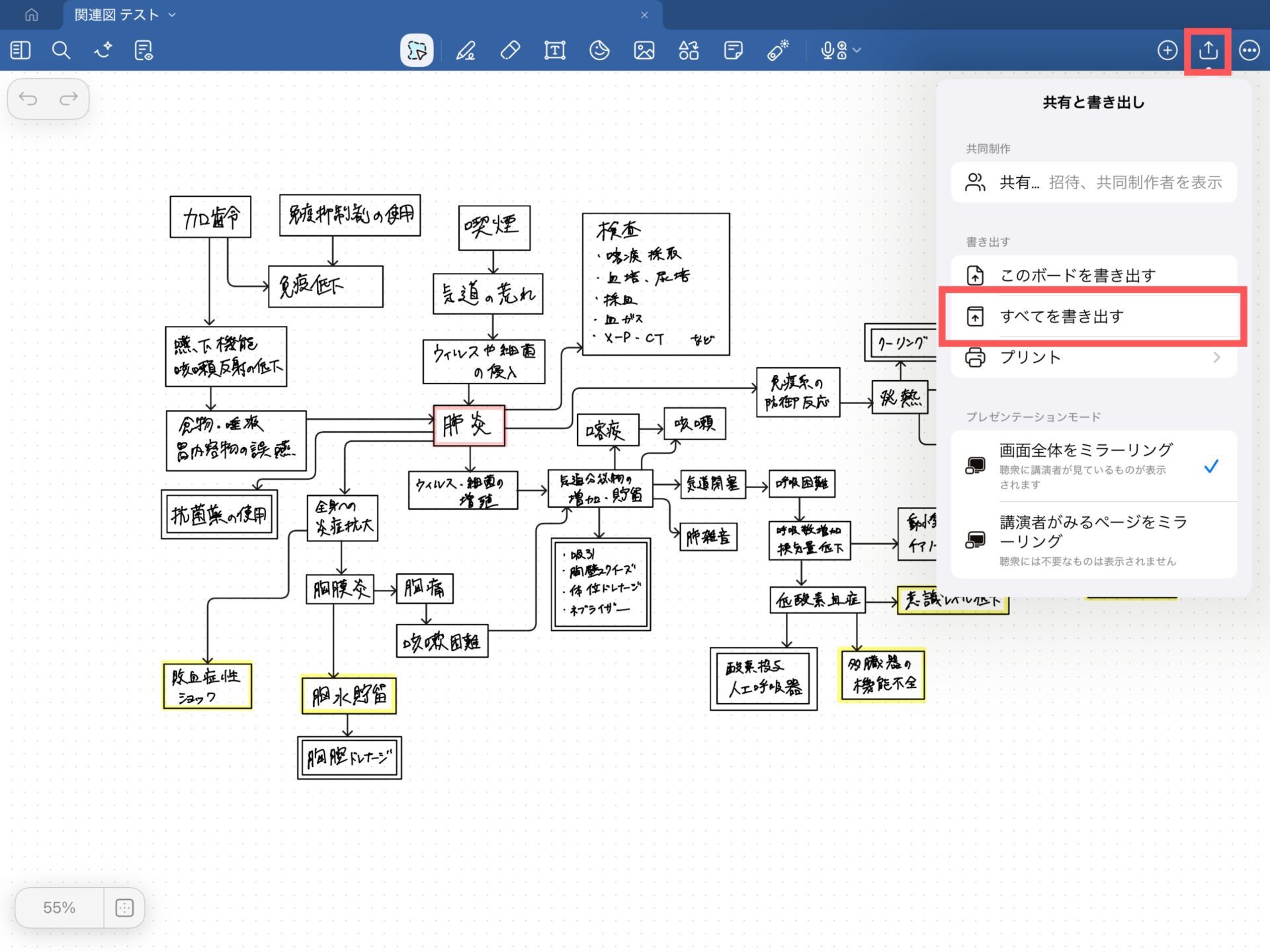This screenshot has width=1270, height=952.
Task: Open the Image insert tool
Action: pos(644,50)
